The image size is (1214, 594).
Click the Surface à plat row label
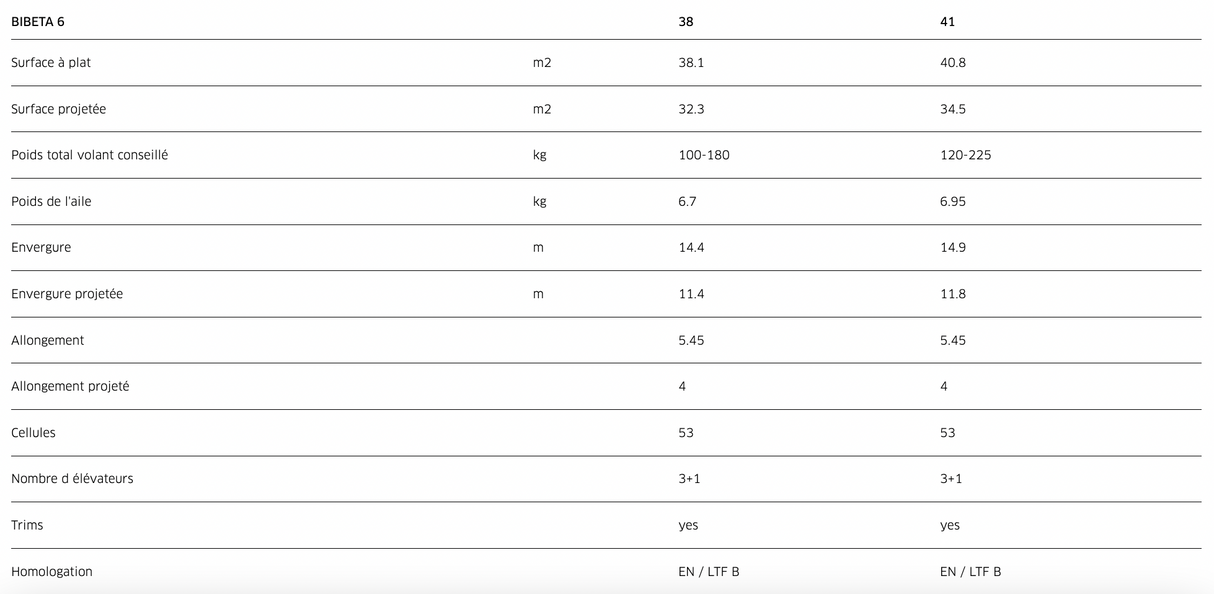point(51,62)
